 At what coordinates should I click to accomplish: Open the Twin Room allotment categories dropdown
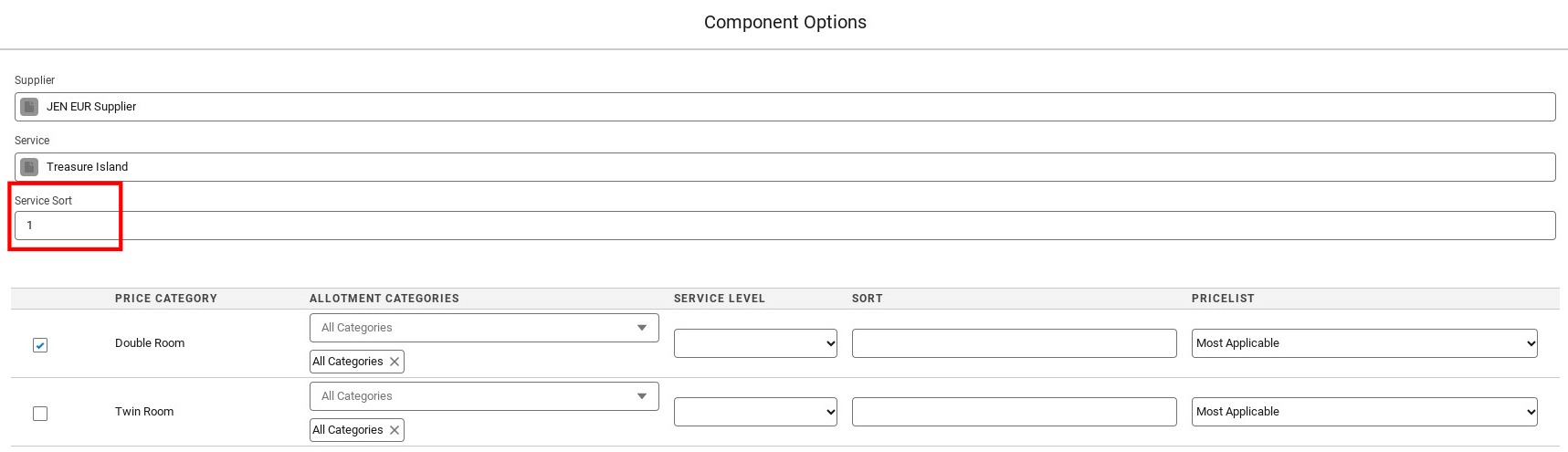[484, 396]
